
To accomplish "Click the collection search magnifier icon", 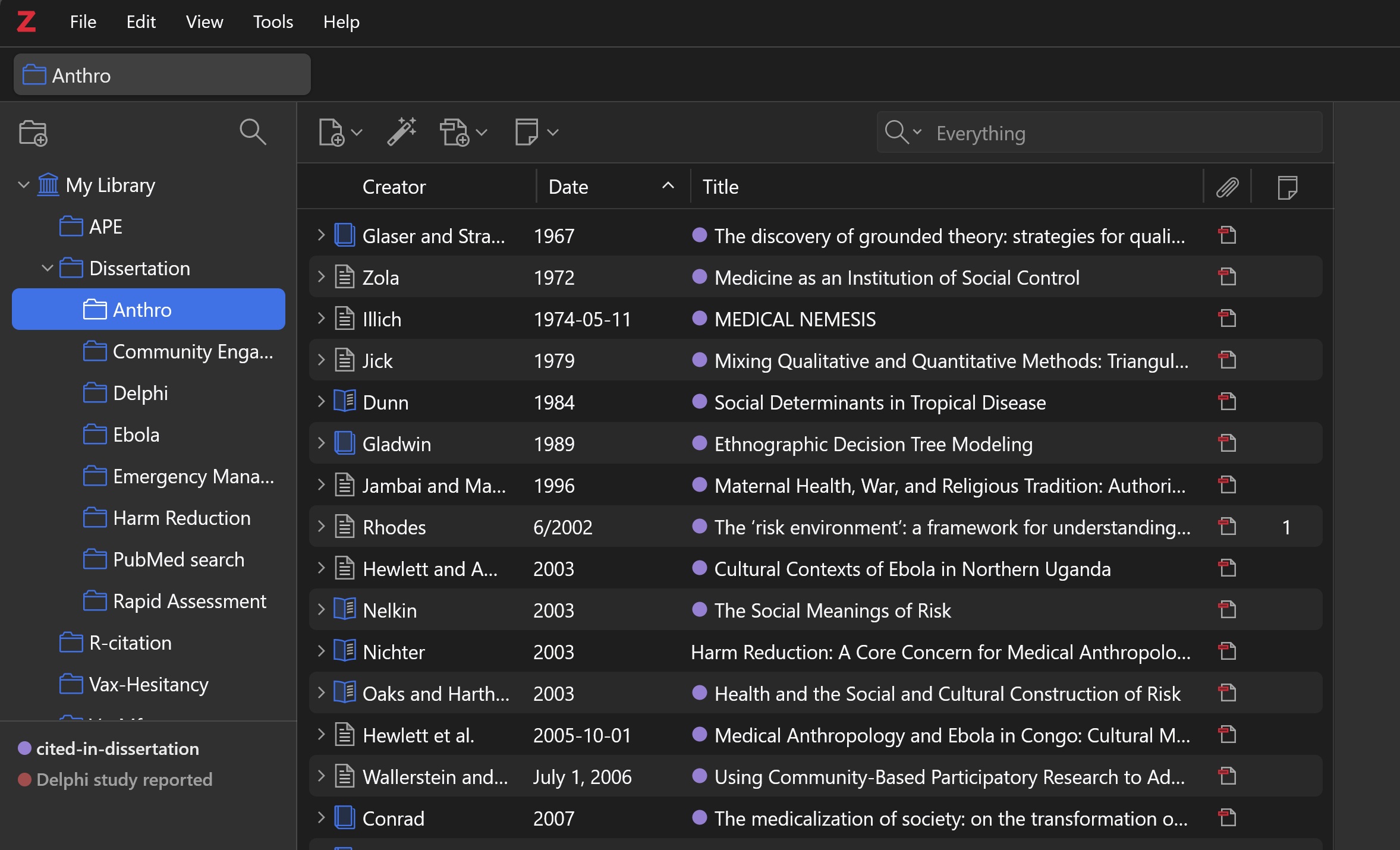I will pos(252,131).
